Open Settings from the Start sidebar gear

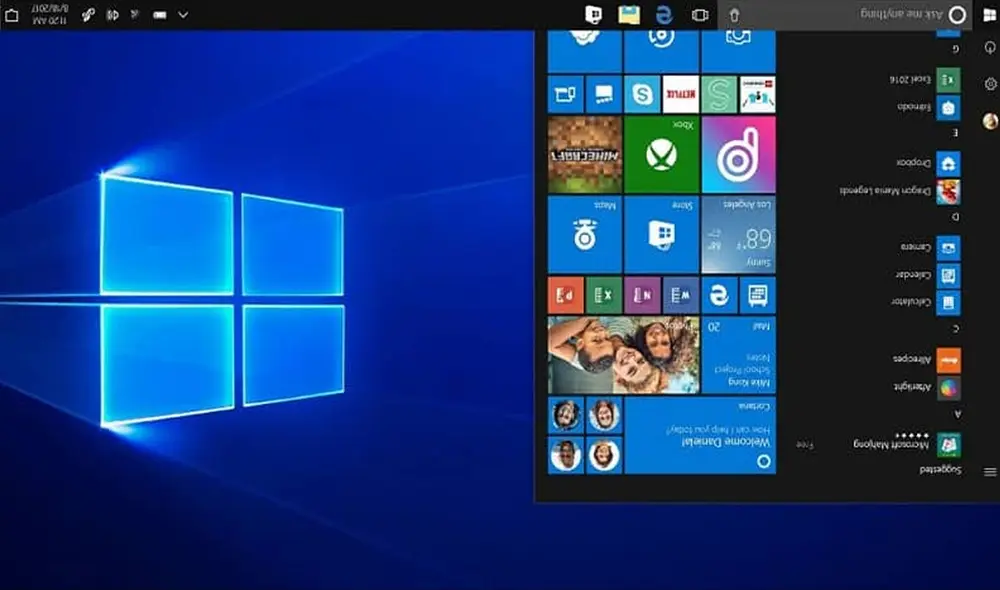point(990,83)
